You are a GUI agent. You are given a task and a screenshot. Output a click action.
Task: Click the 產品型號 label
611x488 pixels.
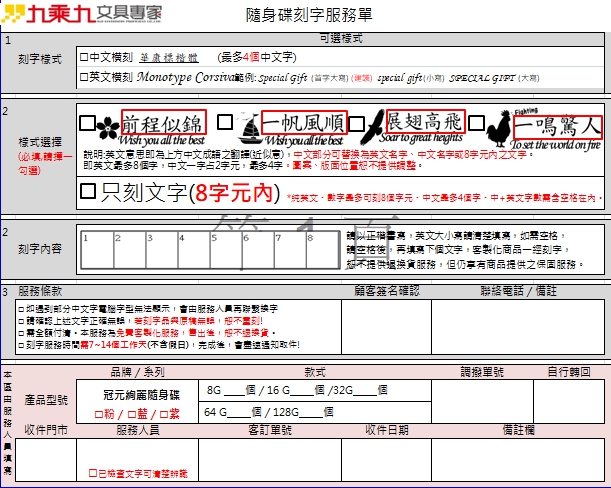pyautogui.click(x=46, y=400)
